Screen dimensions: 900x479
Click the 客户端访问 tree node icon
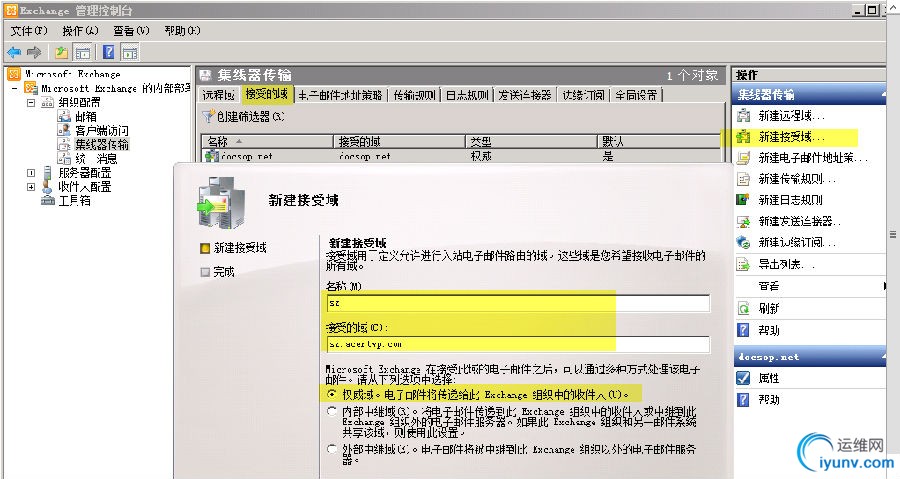pos(64,130)
